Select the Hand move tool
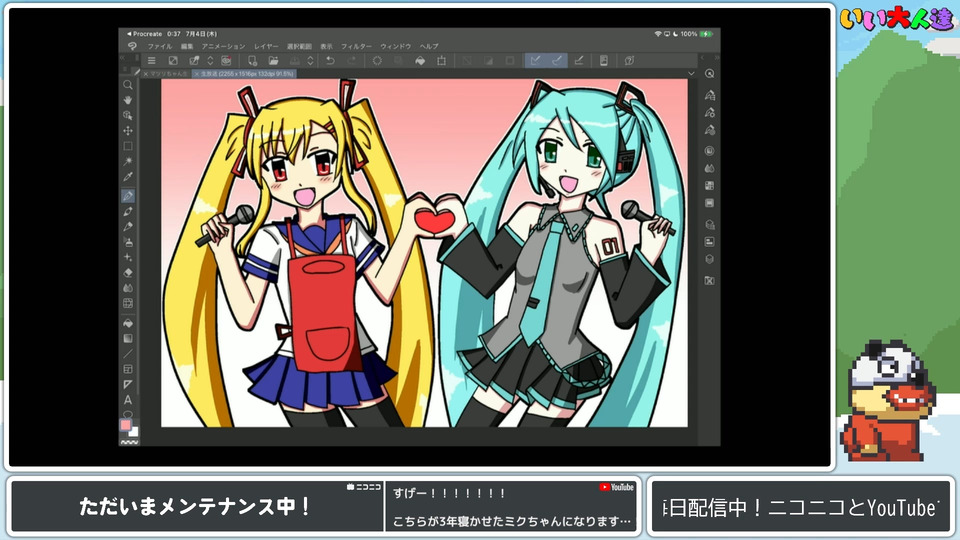960x540 pixels. coord(127,100)
